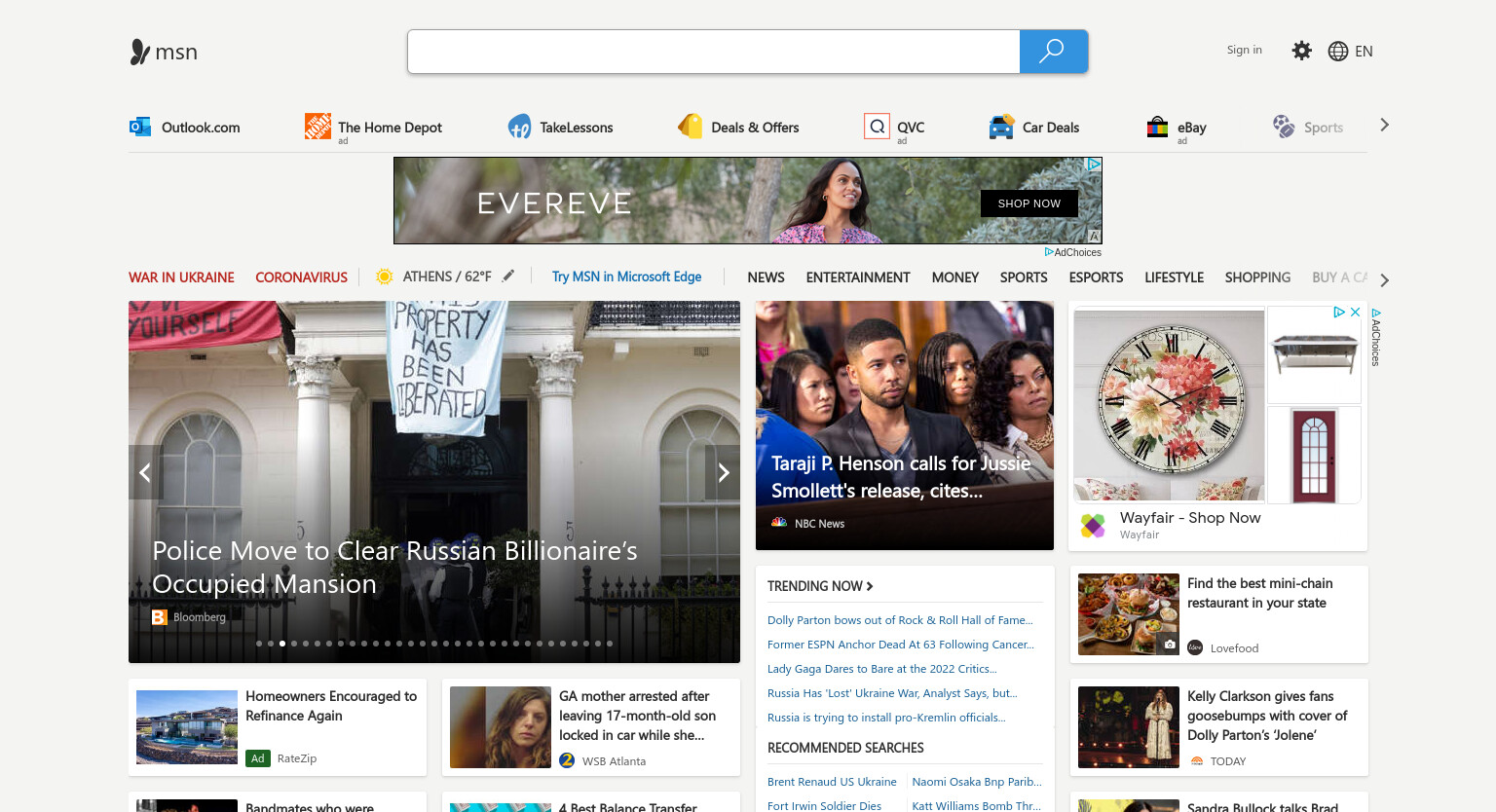Screen dimensions: 1496x812
Task: Click the TakeLessons blue icon
Action: tap(519, 127)
